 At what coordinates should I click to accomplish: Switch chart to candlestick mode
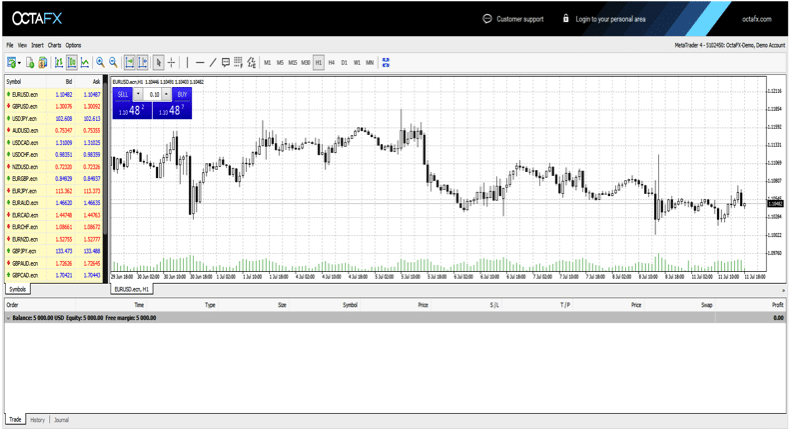72,63
